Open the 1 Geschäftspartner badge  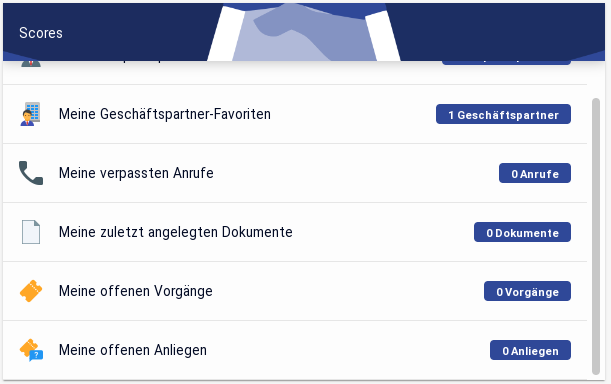(x=503, y=114)
